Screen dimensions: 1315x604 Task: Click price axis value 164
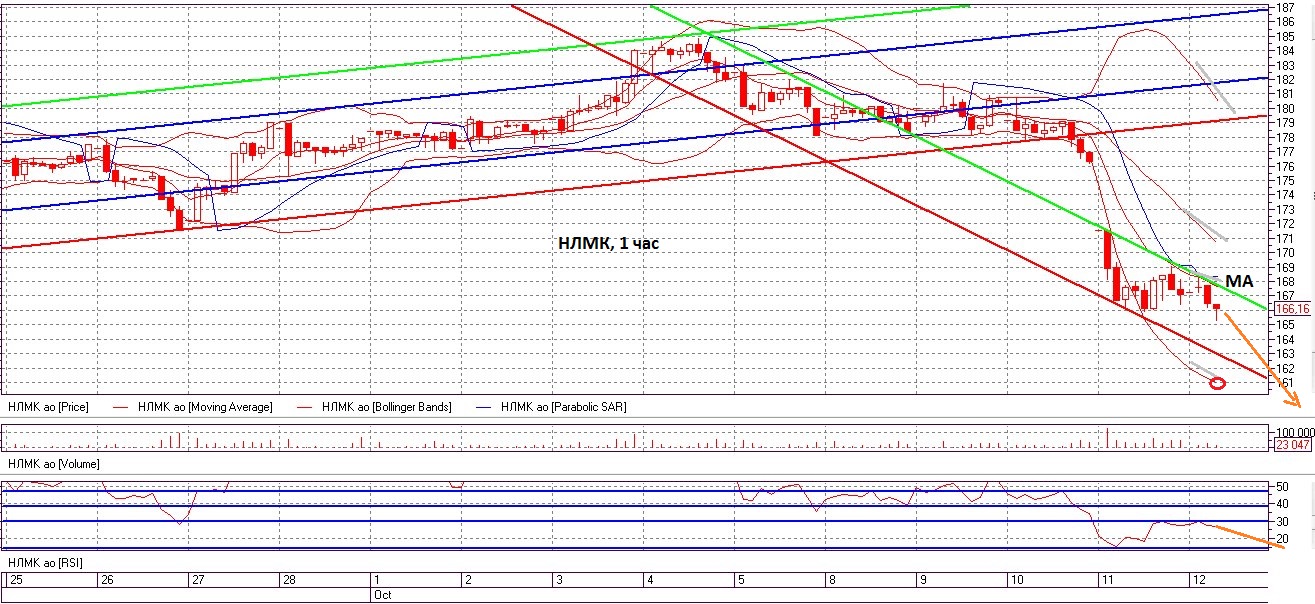click(1285, 339)
